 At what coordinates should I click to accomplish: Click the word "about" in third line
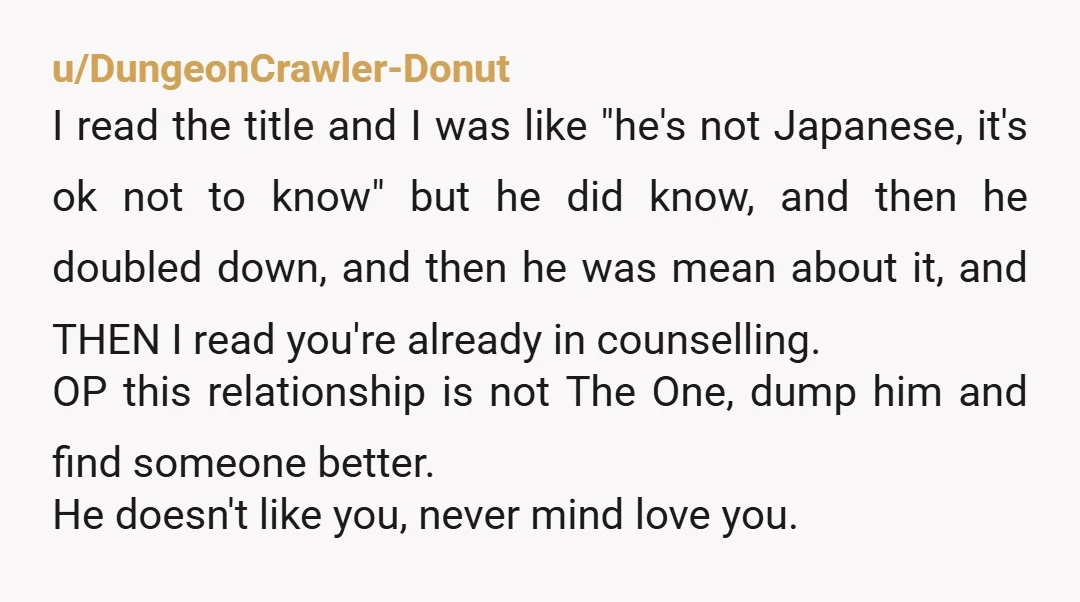pyautogui.click(x=844, y=268)
